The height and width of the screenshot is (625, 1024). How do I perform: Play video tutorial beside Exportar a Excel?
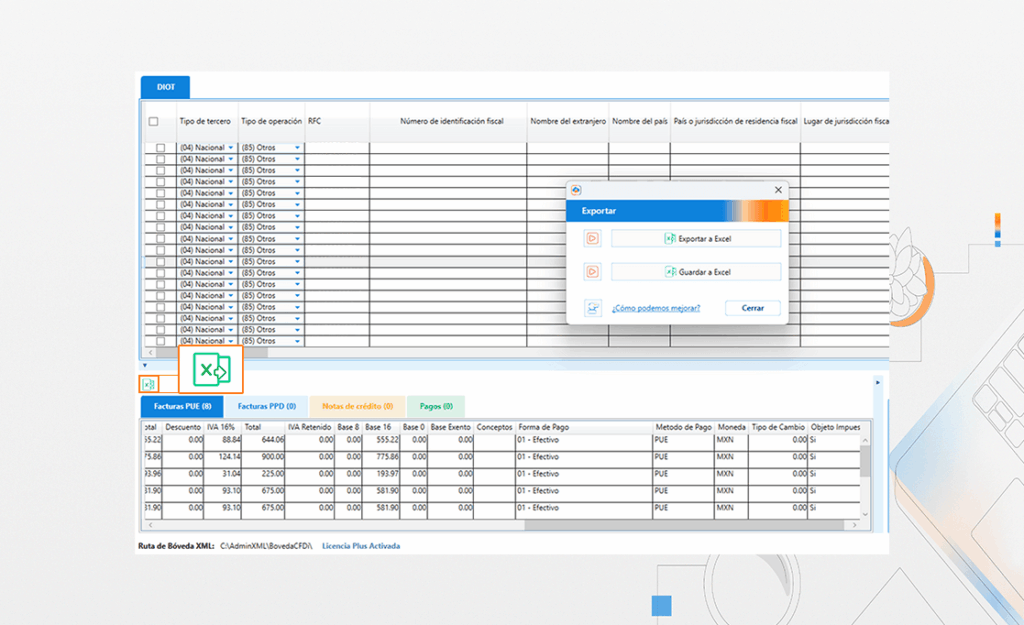point(592,238)
